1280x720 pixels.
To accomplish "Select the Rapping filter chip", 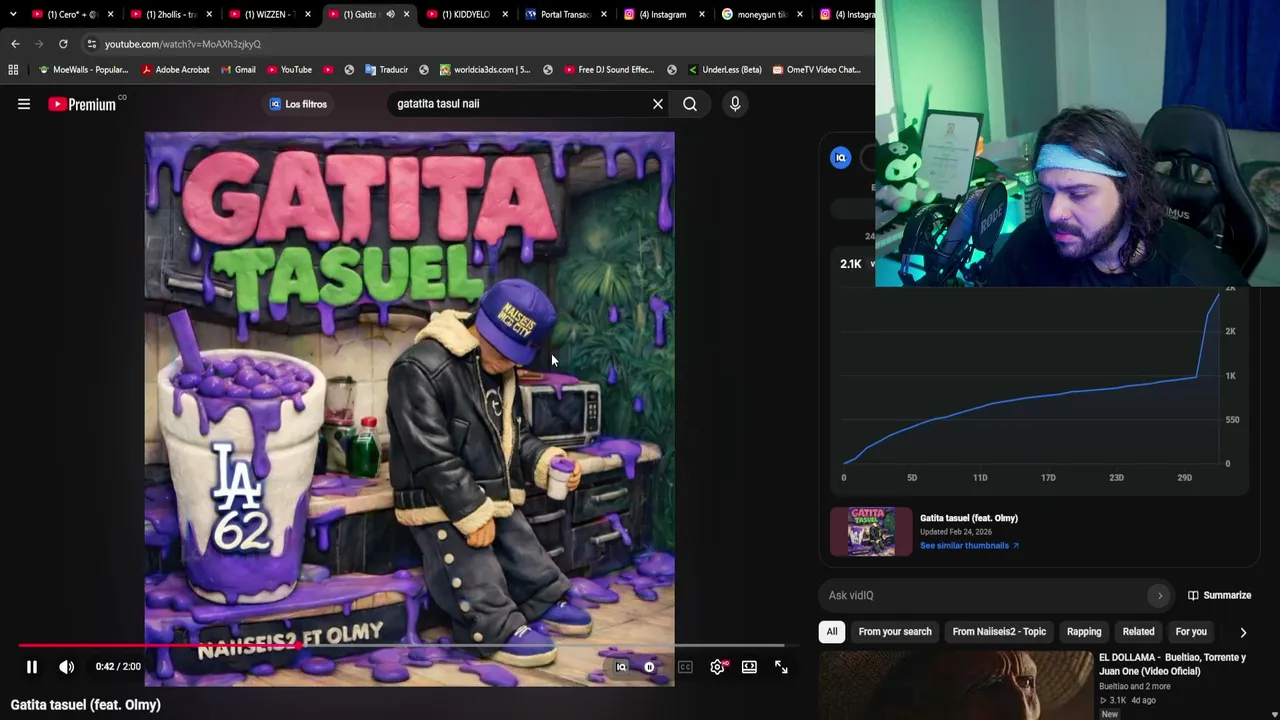I will pyautogui.click(x=1084, y=632).
